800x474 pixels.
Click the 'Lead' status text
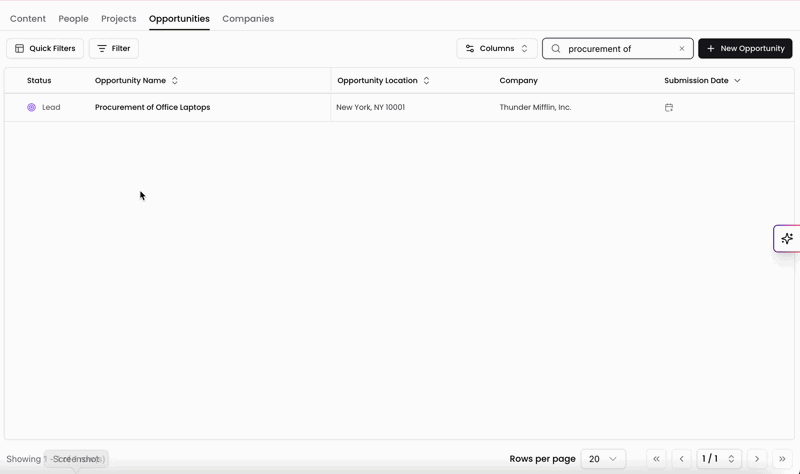[x=51, y=107]
